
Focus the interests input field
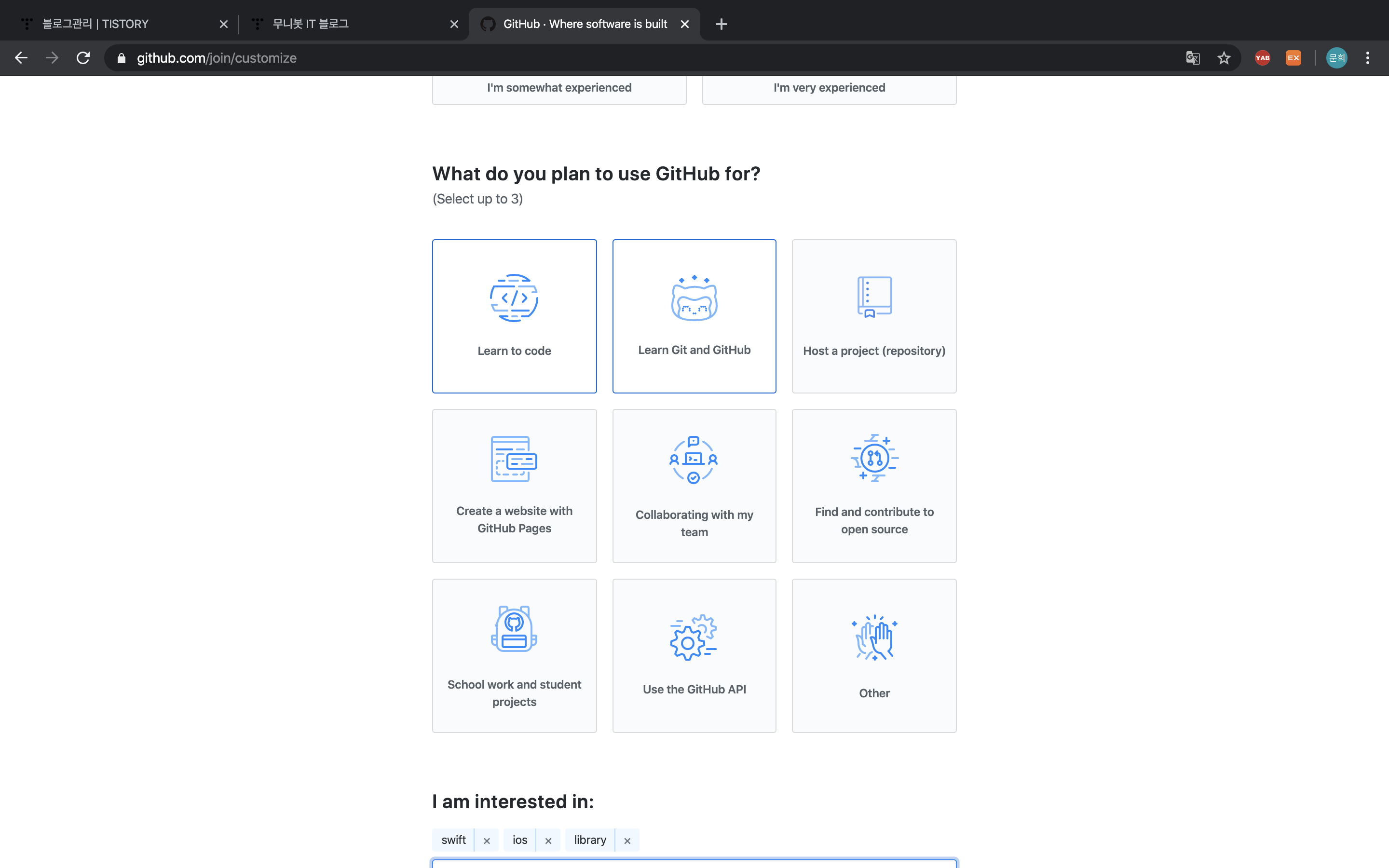click(x=694, y=863)
